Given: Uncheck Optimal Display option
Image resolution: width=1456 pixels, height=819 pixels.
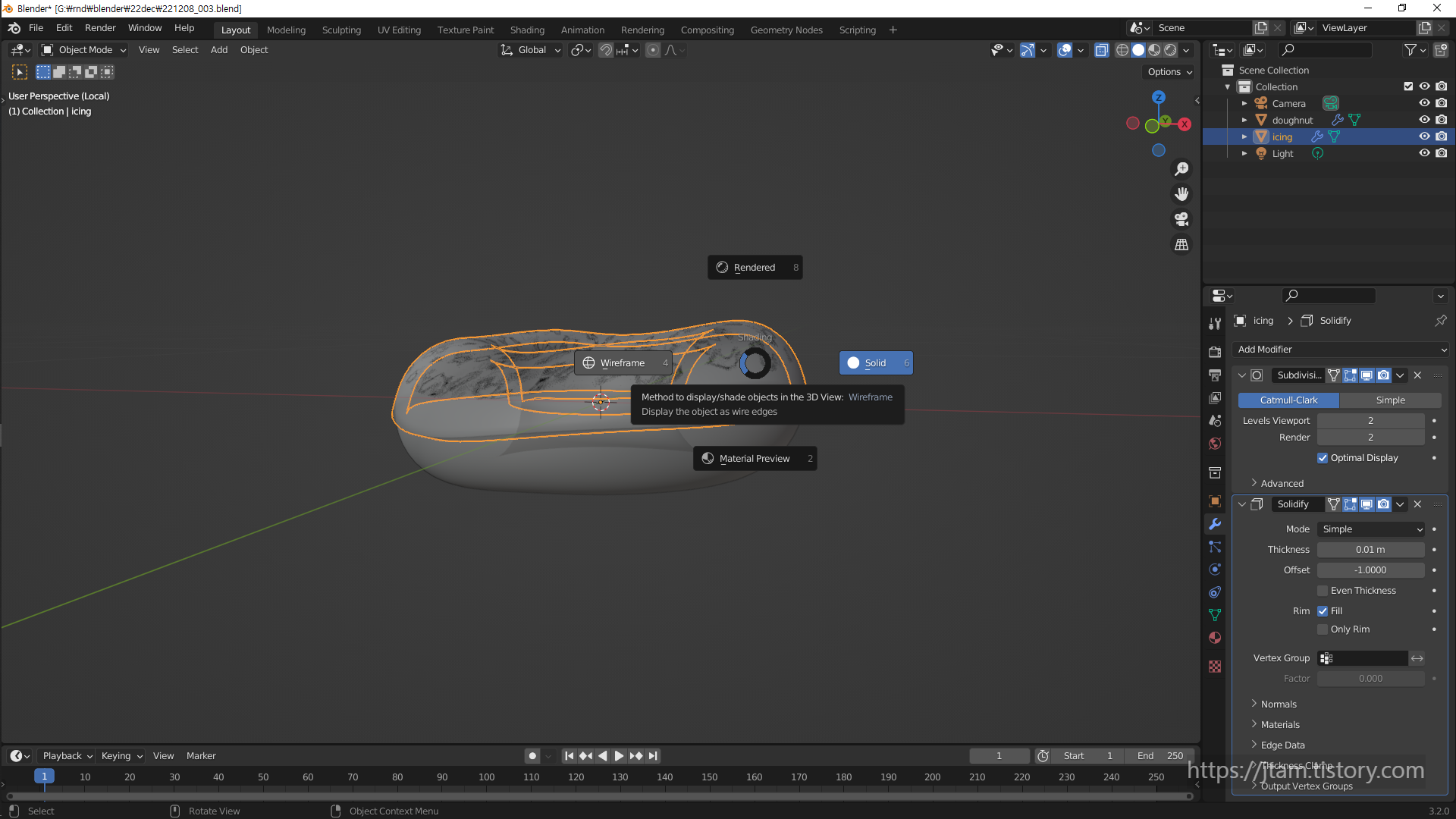Looking at the screenshot, I should [x=1323, y=458].
